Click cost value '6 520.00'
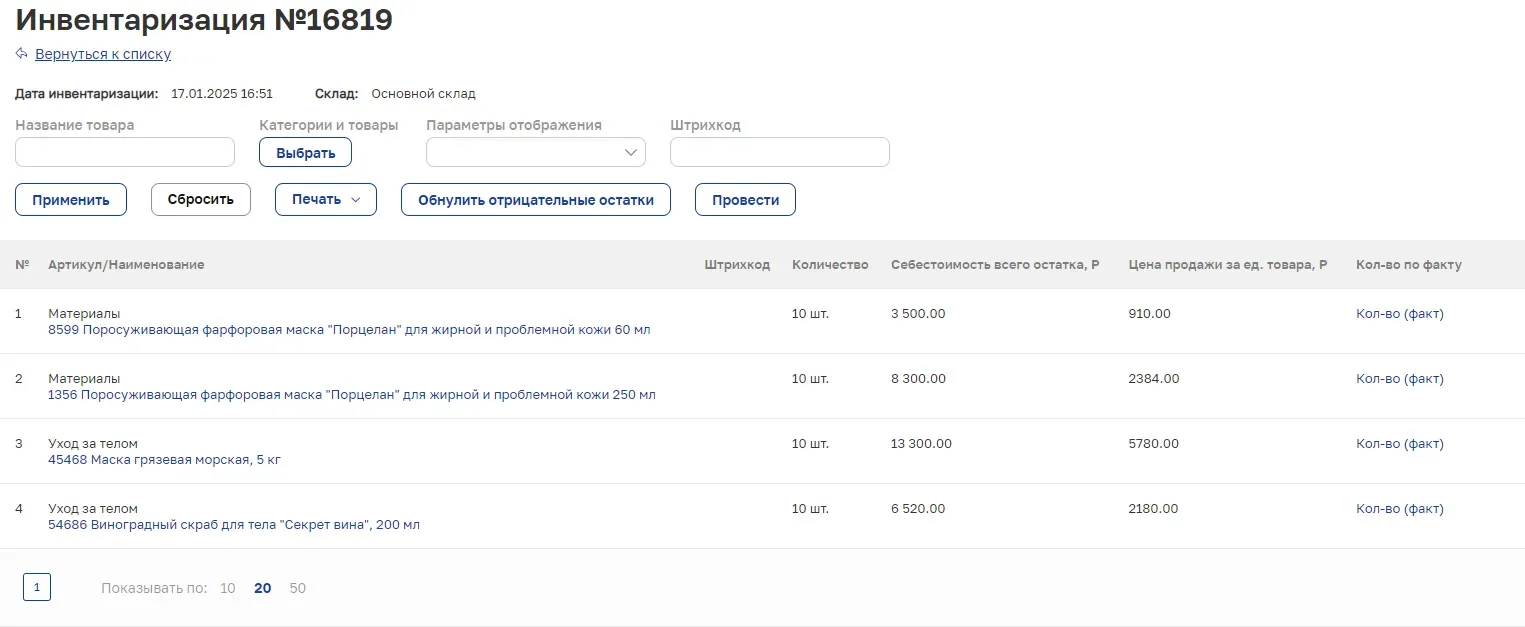Viewport: 1525px width, 627px height. (x=918, y=509)
